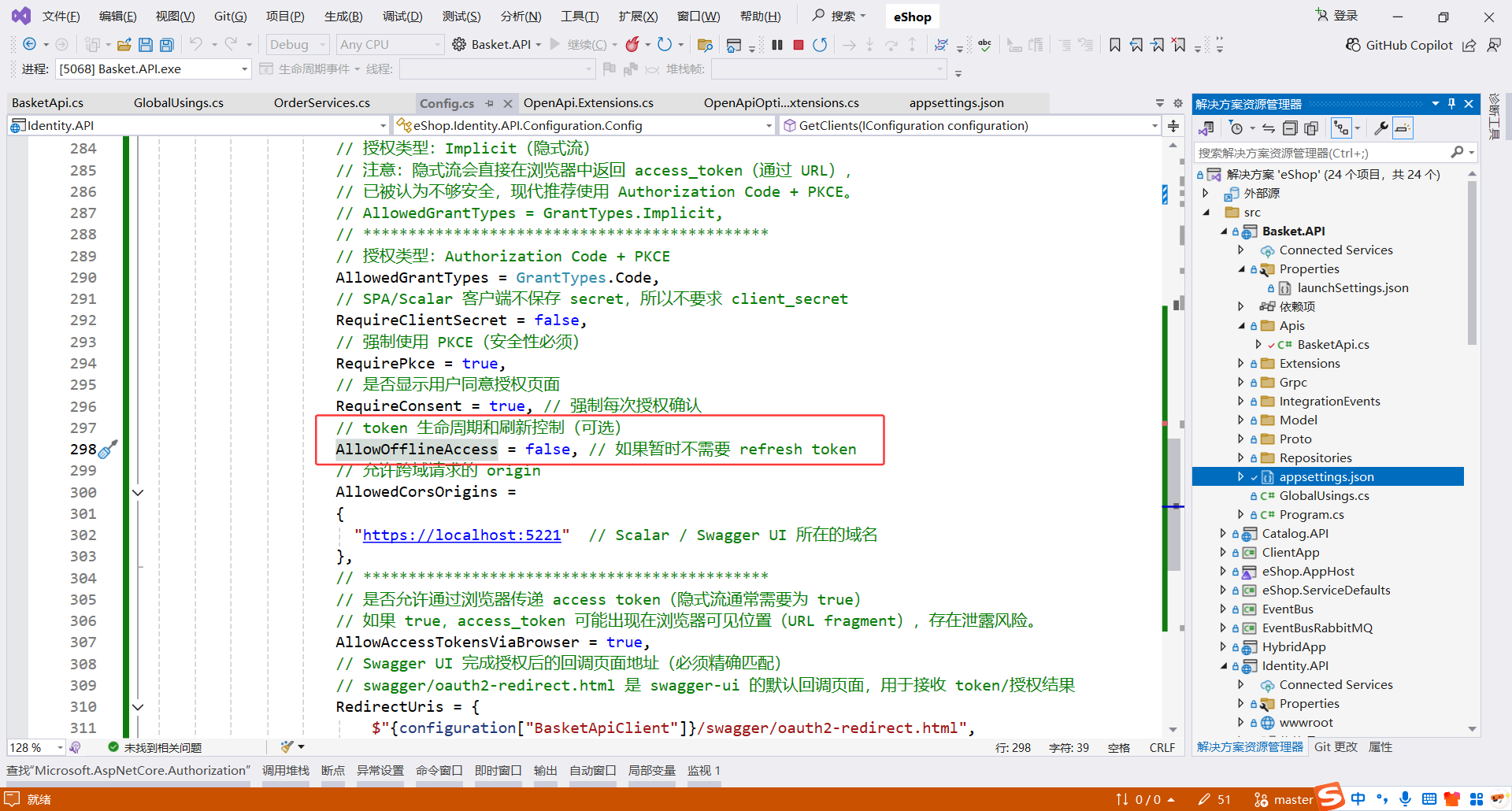Open the 工具(T) tools menu
The height and width of the screenshot is (811, 1512).
(580, 17)
